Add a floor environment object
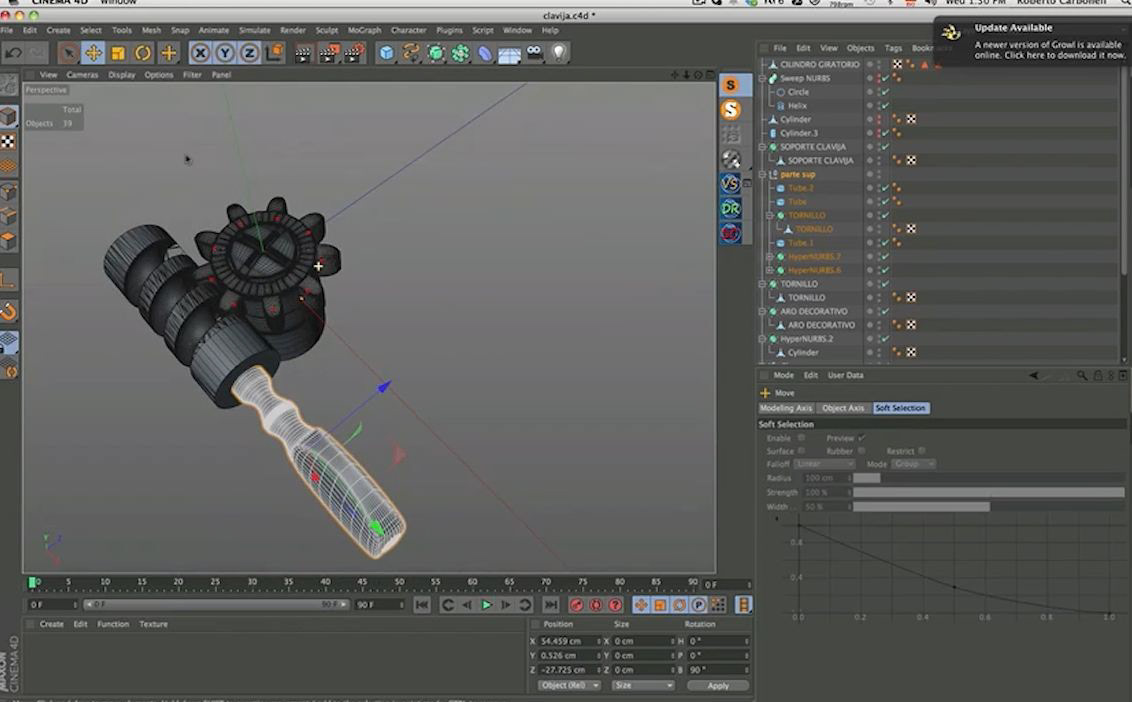 [x=510, y=54]
